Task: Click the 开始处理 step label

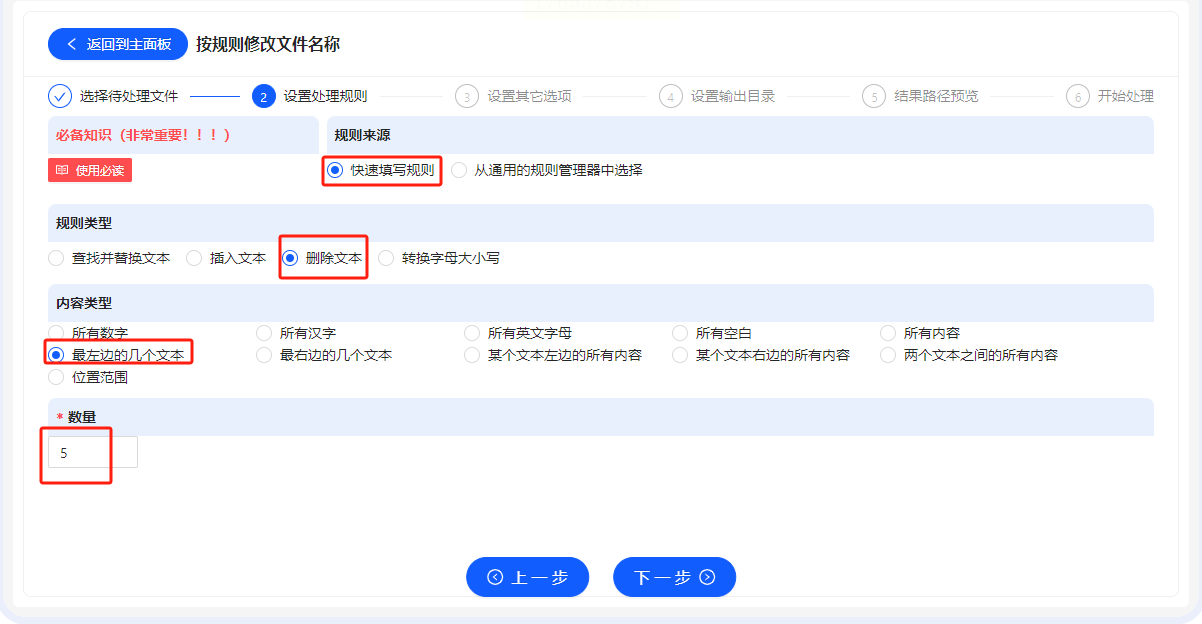Action: (x=1126, y=96)
